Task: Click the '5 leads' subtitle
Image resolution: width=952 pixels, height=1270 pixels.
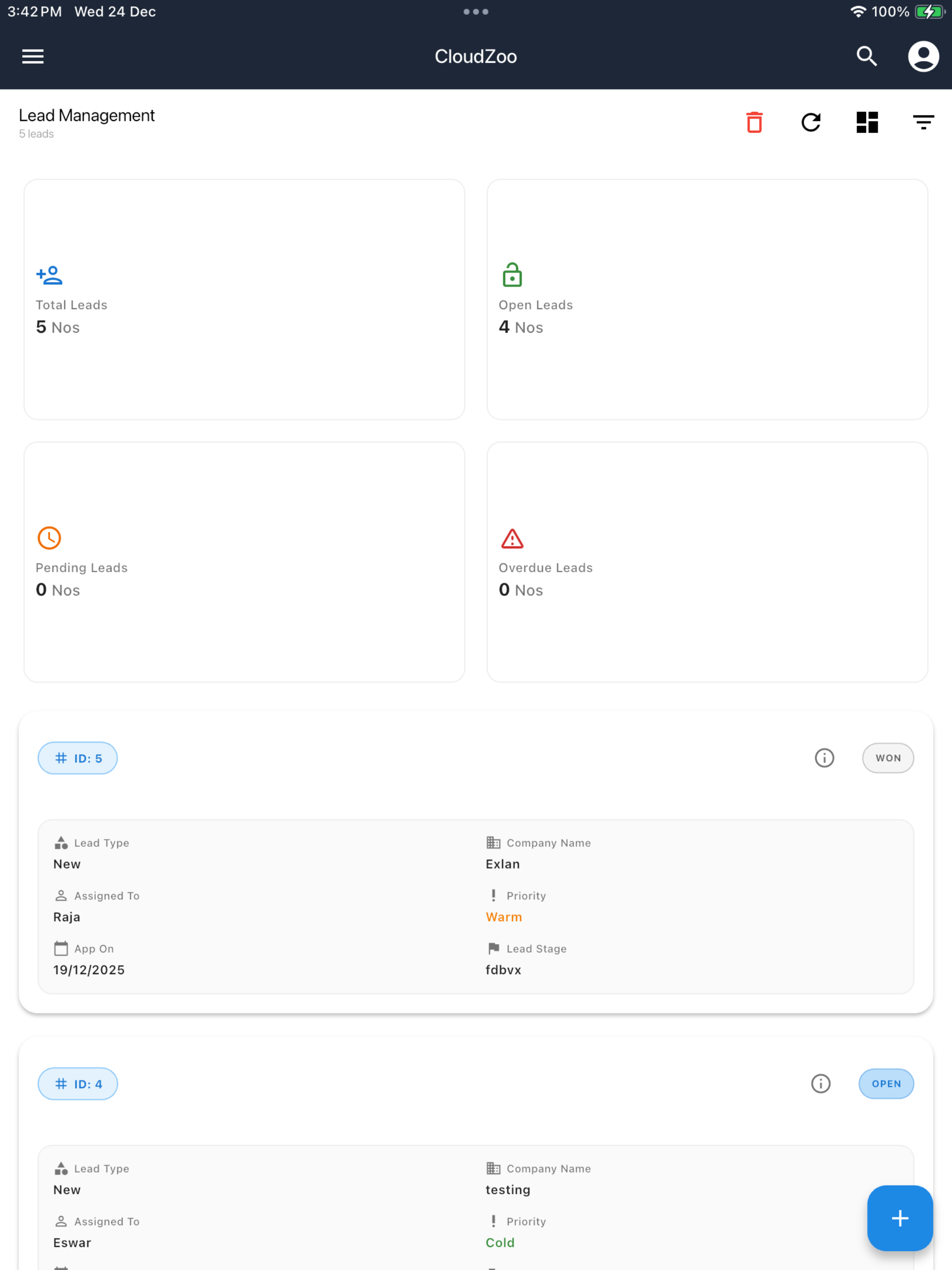Action: pos(36,134)
